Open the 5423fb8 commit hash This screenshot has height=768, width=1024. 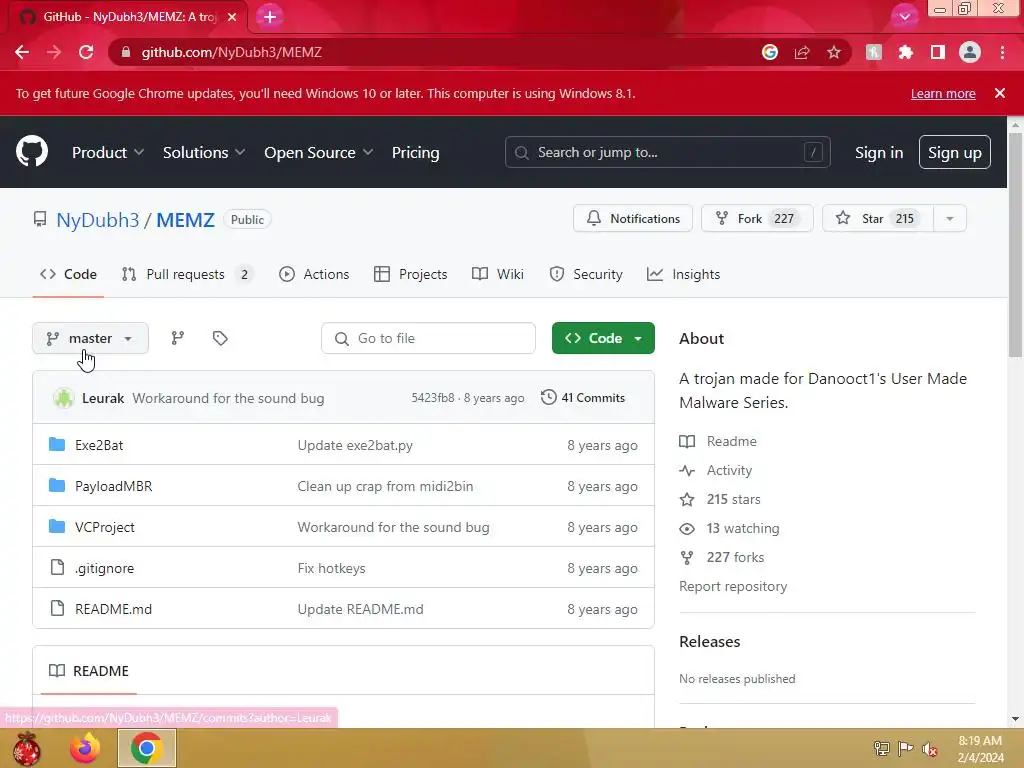click(432, 398)
